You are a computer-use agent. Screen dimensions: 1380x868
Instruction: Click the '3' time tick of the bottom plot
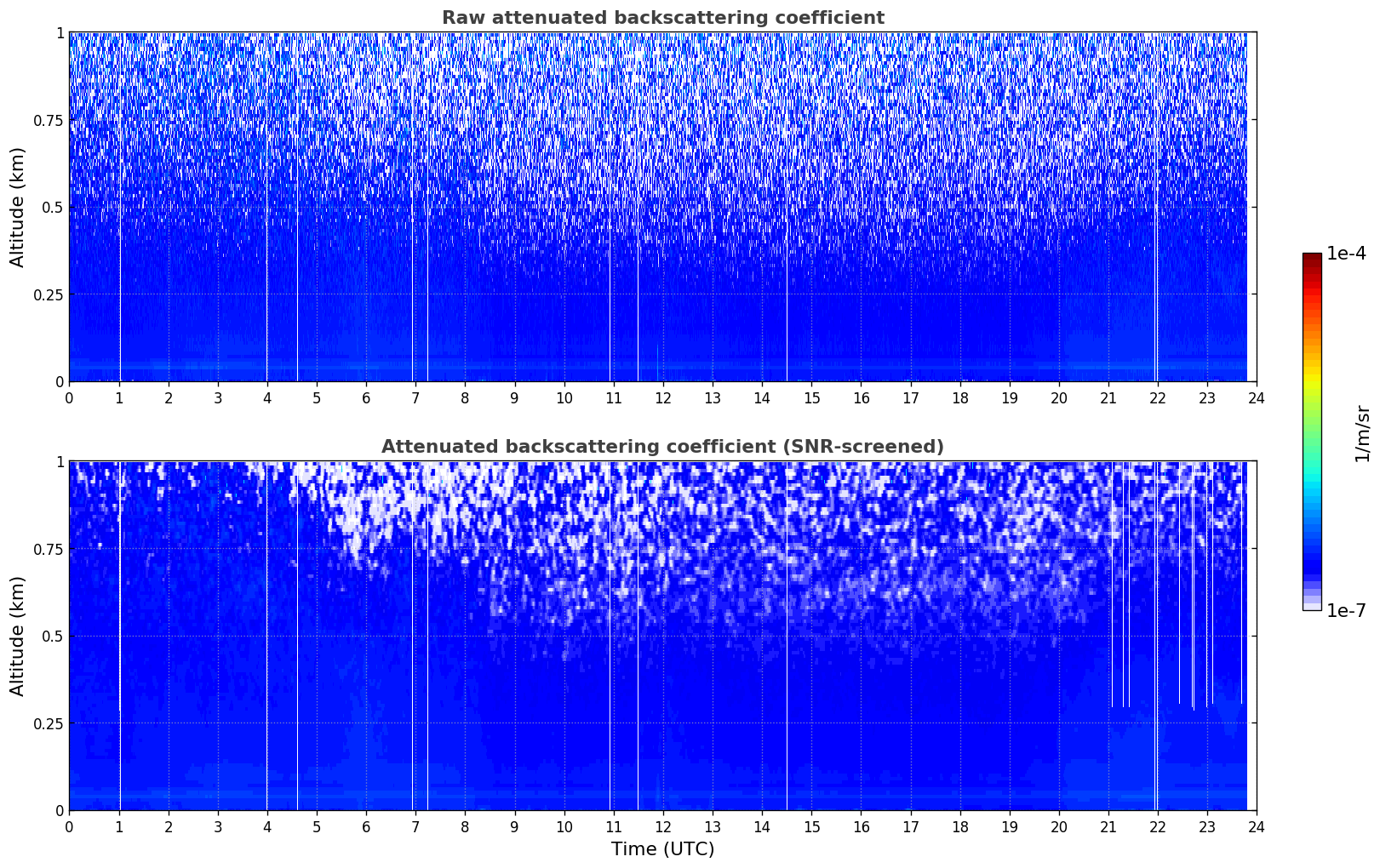(x=218, y=826)
